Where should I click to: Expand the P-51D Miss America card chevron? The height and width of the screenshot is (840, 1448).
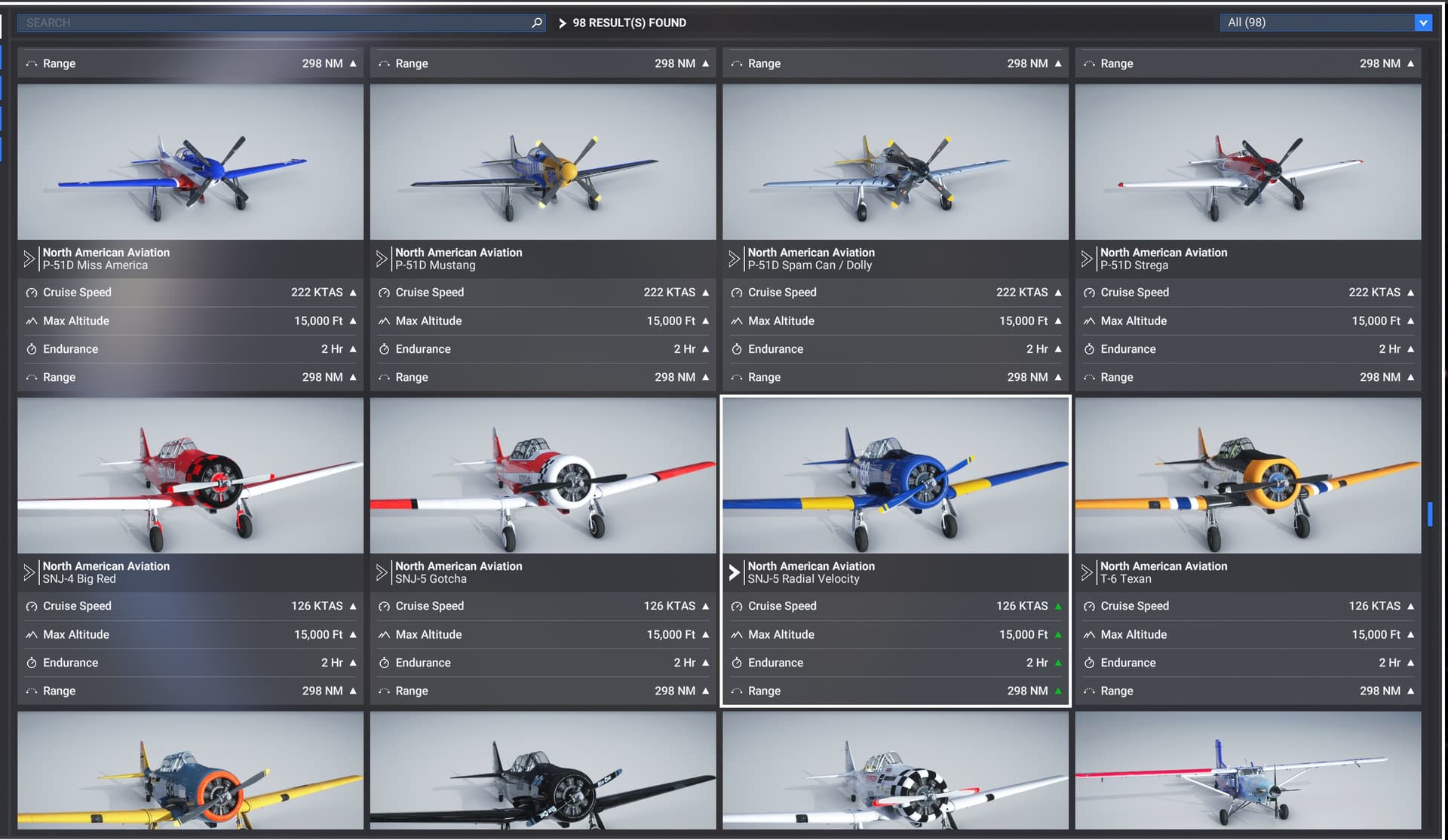[x=29, y=259]
